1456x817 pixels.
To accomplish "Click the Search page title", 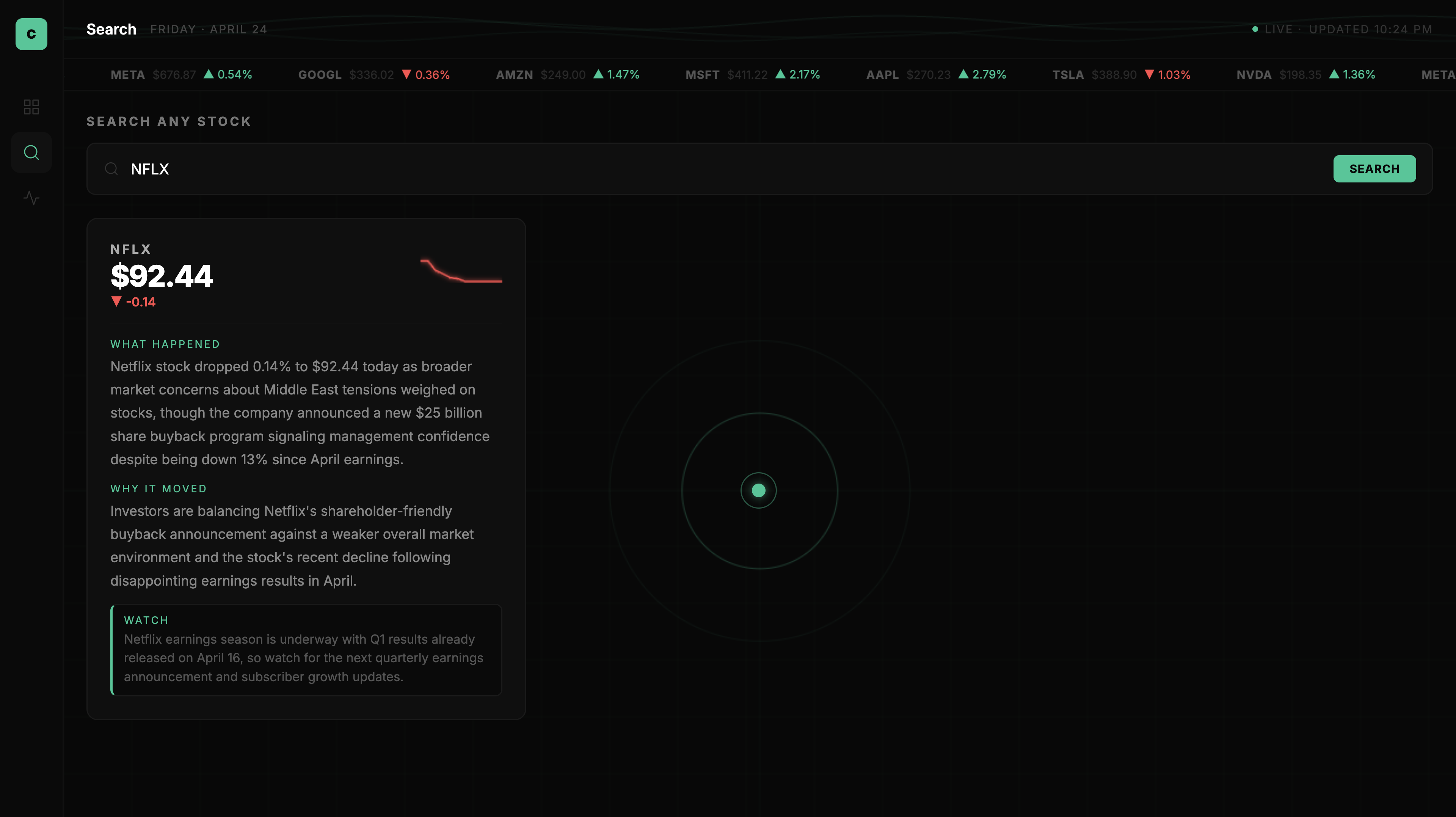I will (x=111, y=30).
